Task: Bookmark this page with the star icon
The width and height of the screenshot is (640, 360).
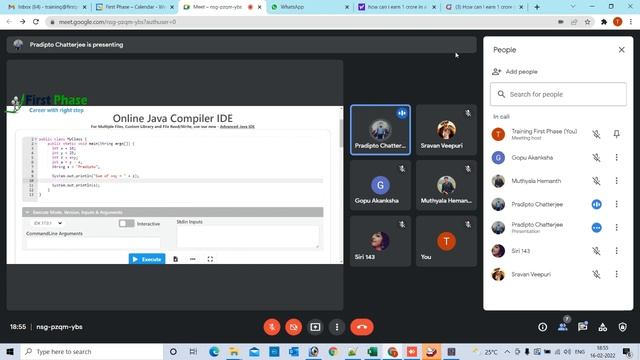Action: click(587, 22)
